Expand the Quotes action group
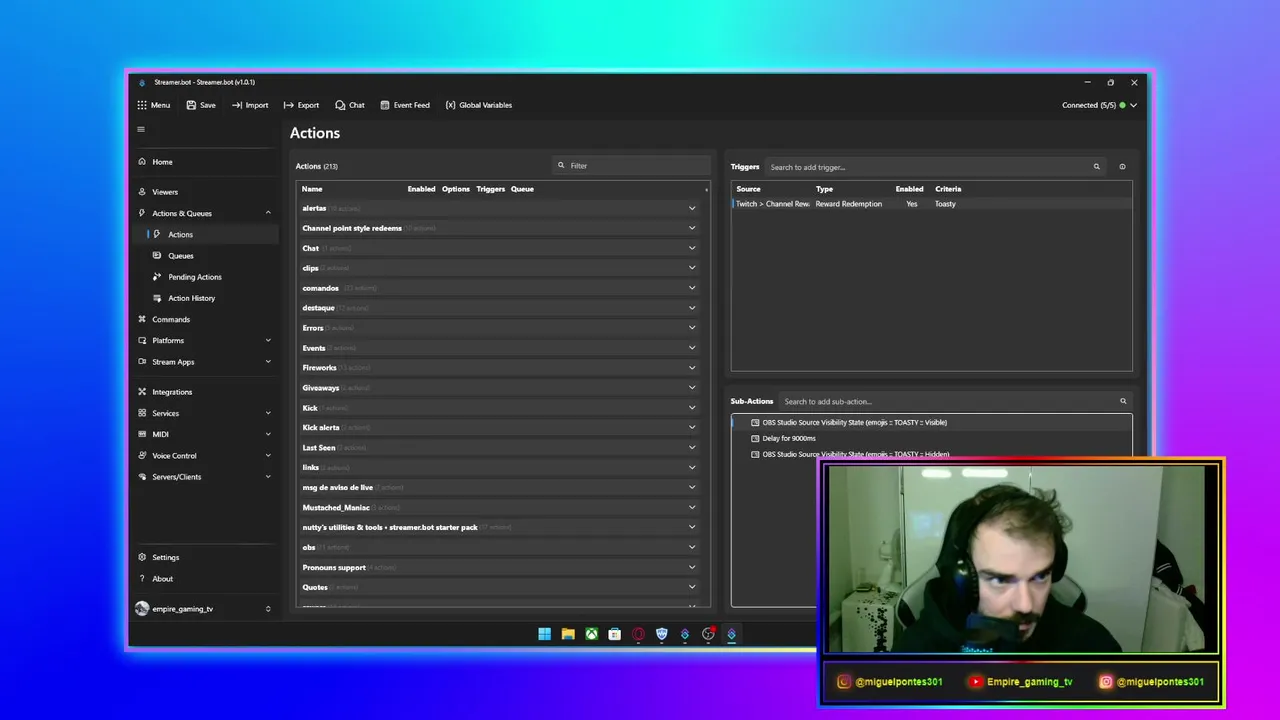Image resolution: width=1280 pixels, height=720 pixels. [692, 588]
